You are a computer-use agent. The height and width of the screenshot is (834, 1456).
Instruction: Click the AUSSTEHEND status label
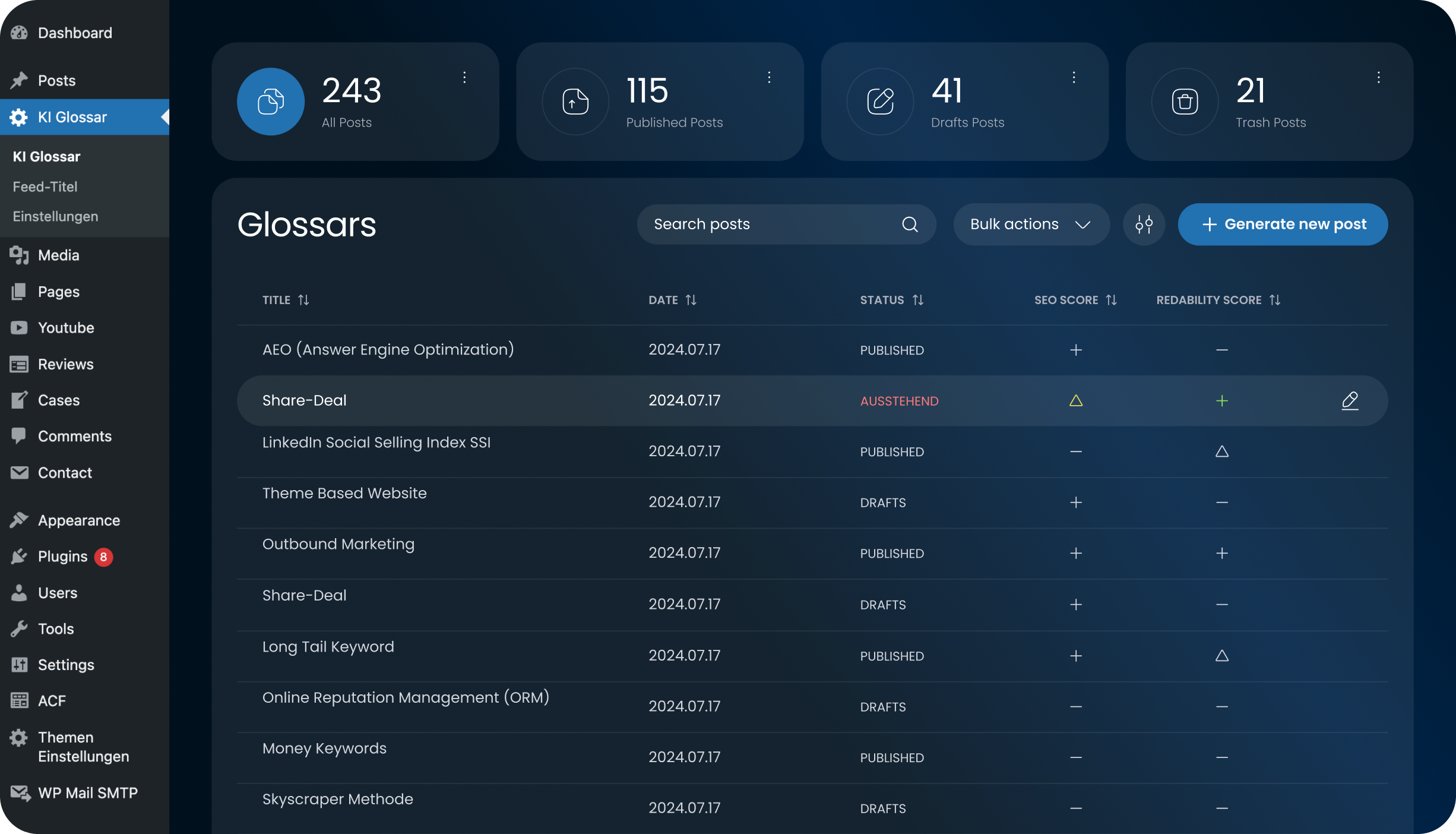click(x=899, y=402)
